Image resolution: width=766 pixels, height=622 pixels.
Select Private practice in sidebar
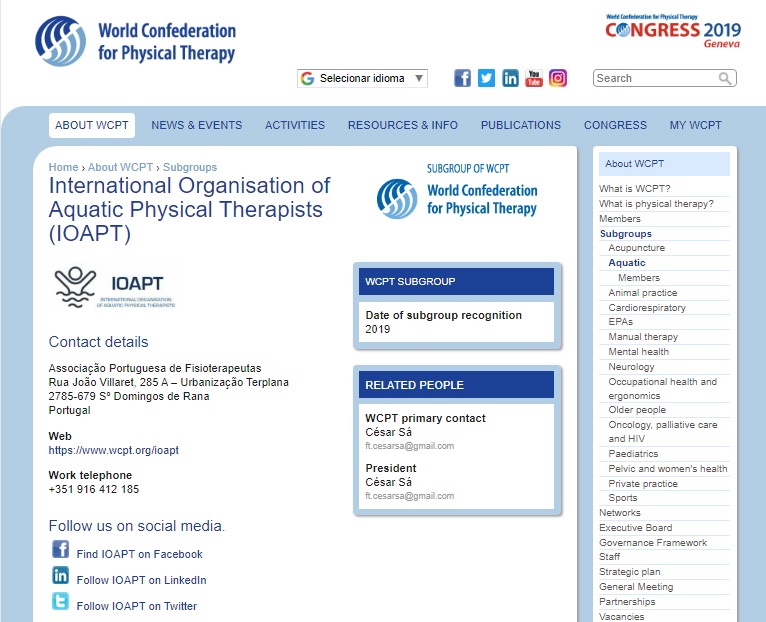point(643,484)
